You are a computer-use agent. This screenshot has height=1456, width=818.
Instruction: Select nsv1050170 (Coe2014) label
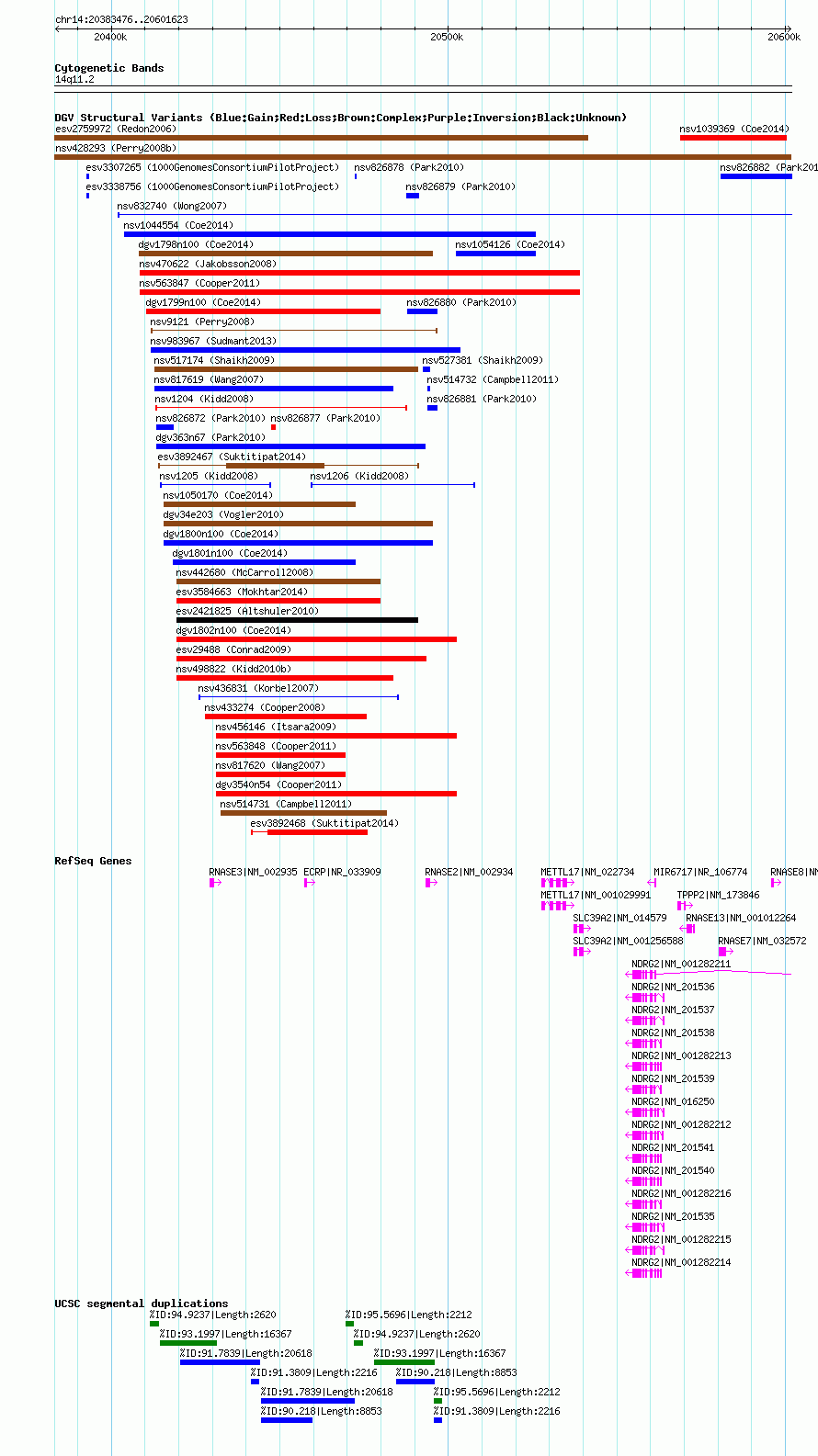point(218,495)
